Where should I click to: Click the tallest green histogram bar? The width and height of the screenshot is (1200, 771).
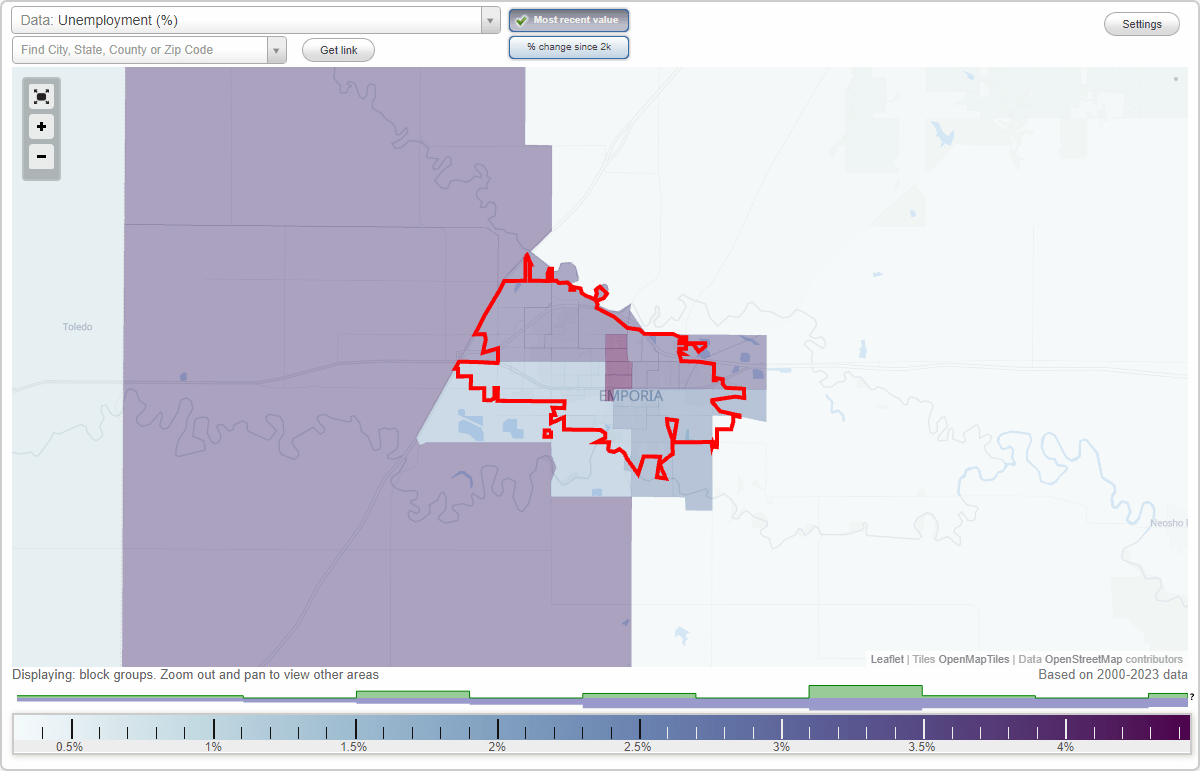(x=866, y=692)
